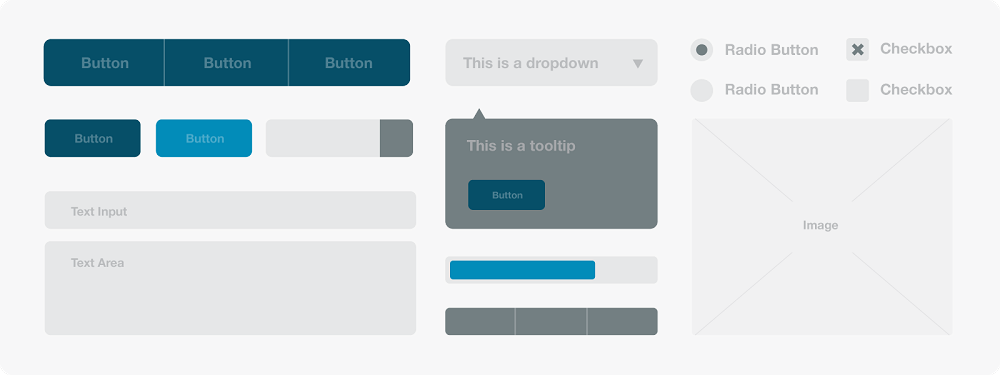Viewport: 1000px width, 375px height.
Task: Click the Image placeholder
Action: pyautogui.click(x=822, y=226)
